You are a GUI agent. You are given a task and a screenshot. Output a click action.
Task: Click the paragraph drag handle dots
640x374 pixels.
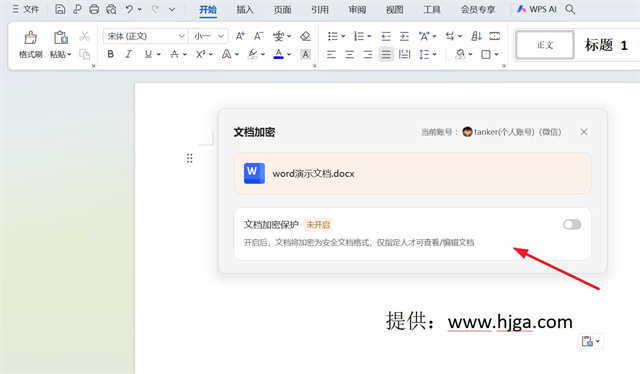tap(189, 158)
